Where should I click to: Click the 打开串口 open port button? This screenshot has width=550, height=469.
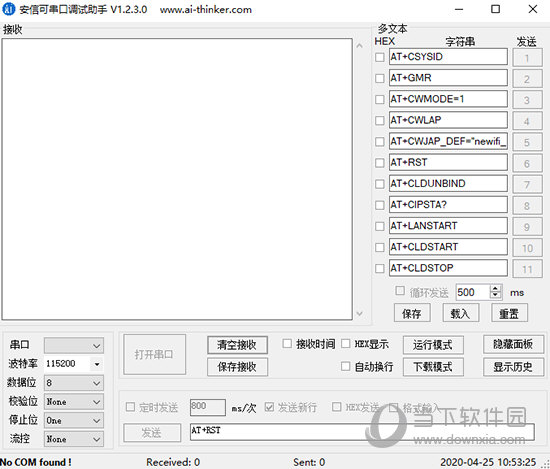(x=154, y=354)
